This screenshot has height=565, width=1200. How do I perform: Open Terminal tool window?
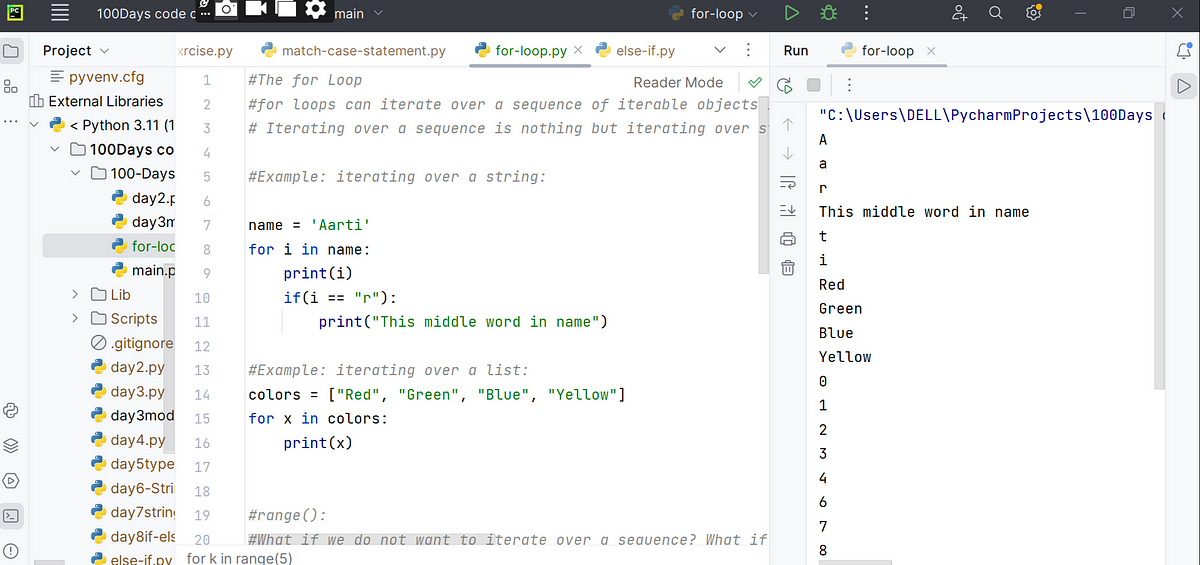11,516
